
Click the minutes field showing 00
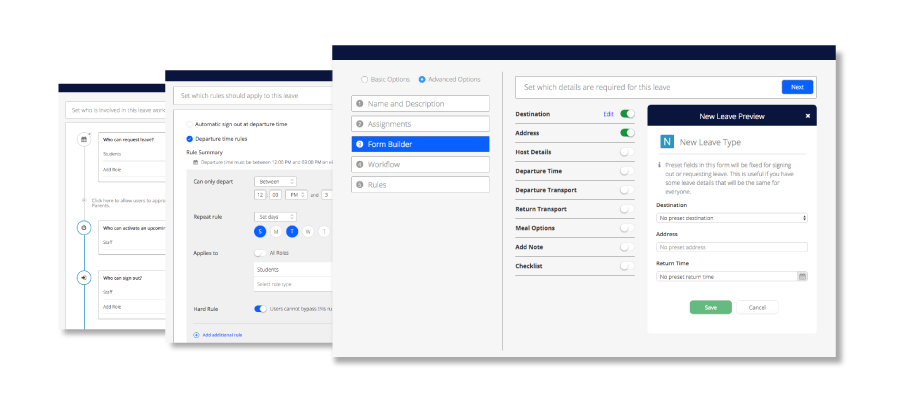[x=276, y=195]
